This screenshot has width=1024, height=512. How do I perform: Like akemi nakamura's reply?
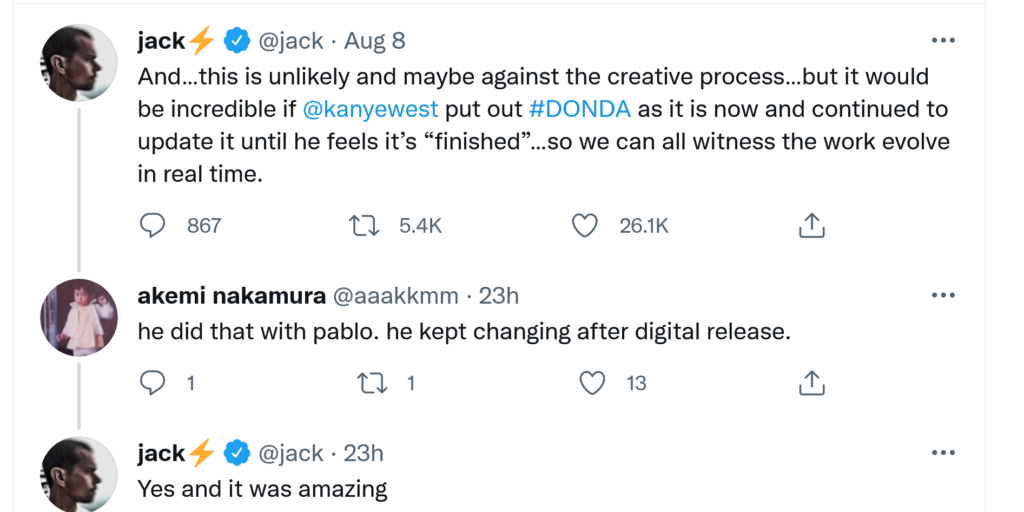coord(593,382)
